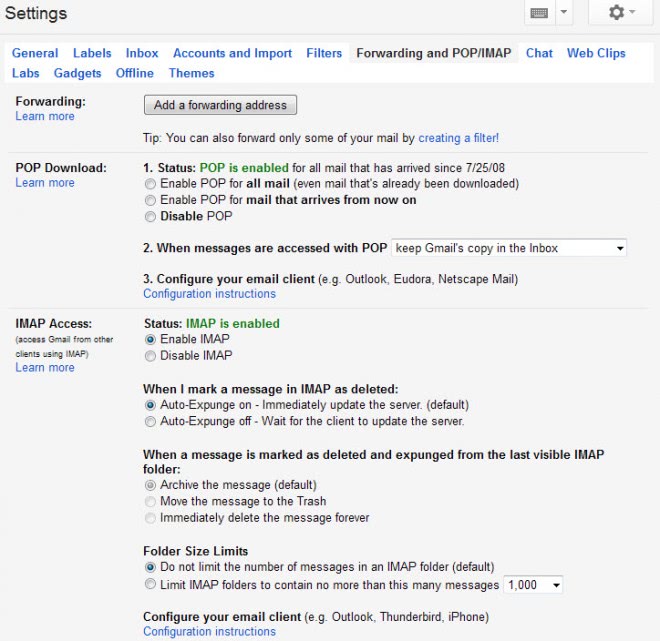Click Add a forwarding address button
The width and height of the screenshot is (660, 641).
coord(220,105)
